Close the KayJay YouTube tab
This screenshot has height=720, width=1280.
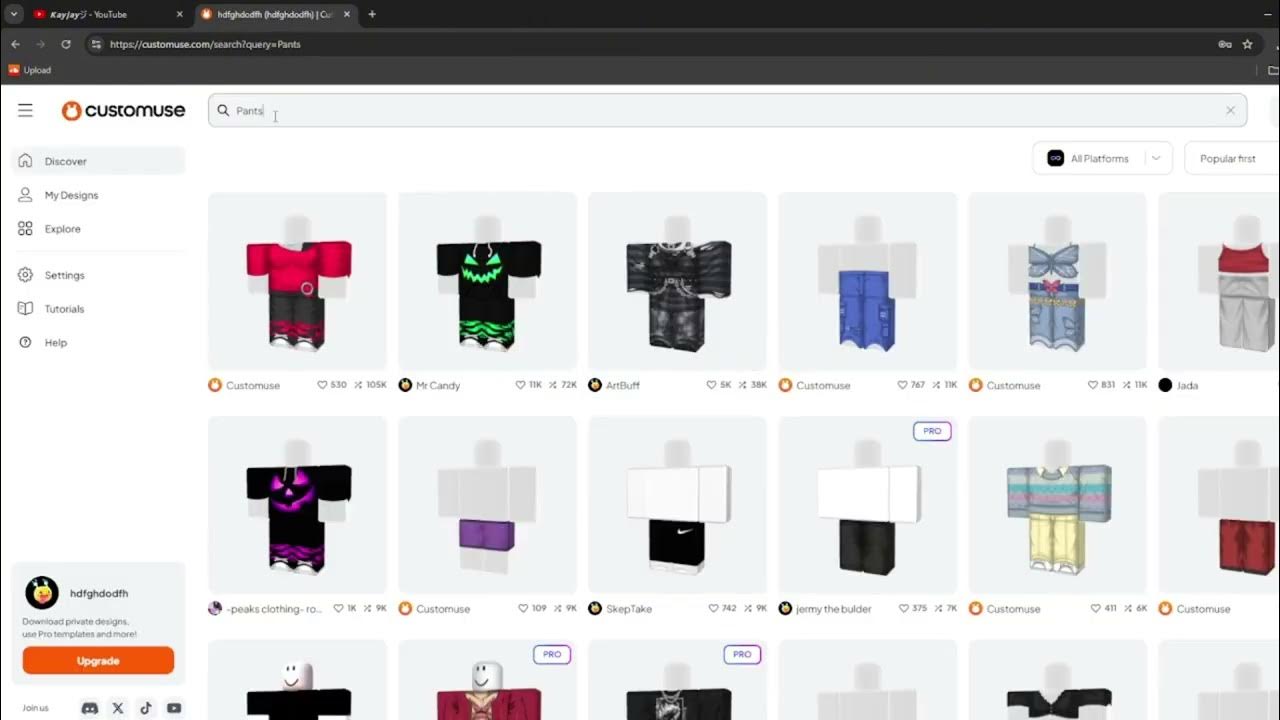point(180,14)
